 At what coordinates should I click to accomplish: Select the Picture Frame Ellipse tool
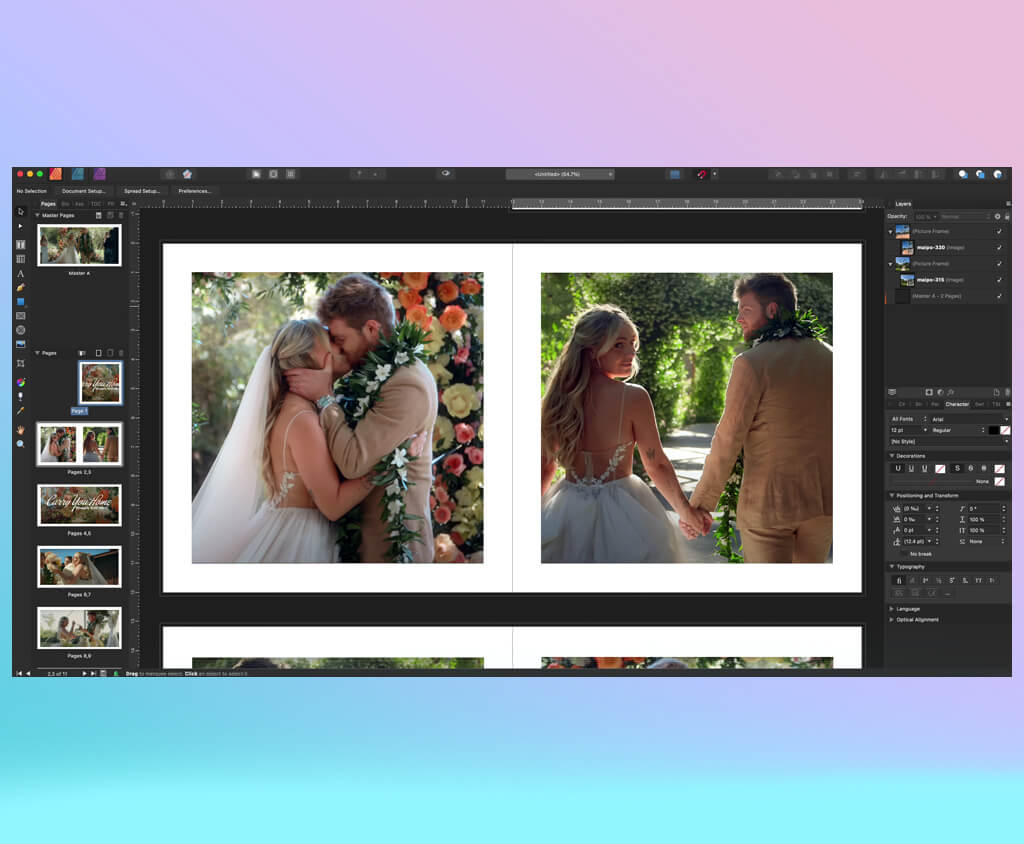pos(20,330)
